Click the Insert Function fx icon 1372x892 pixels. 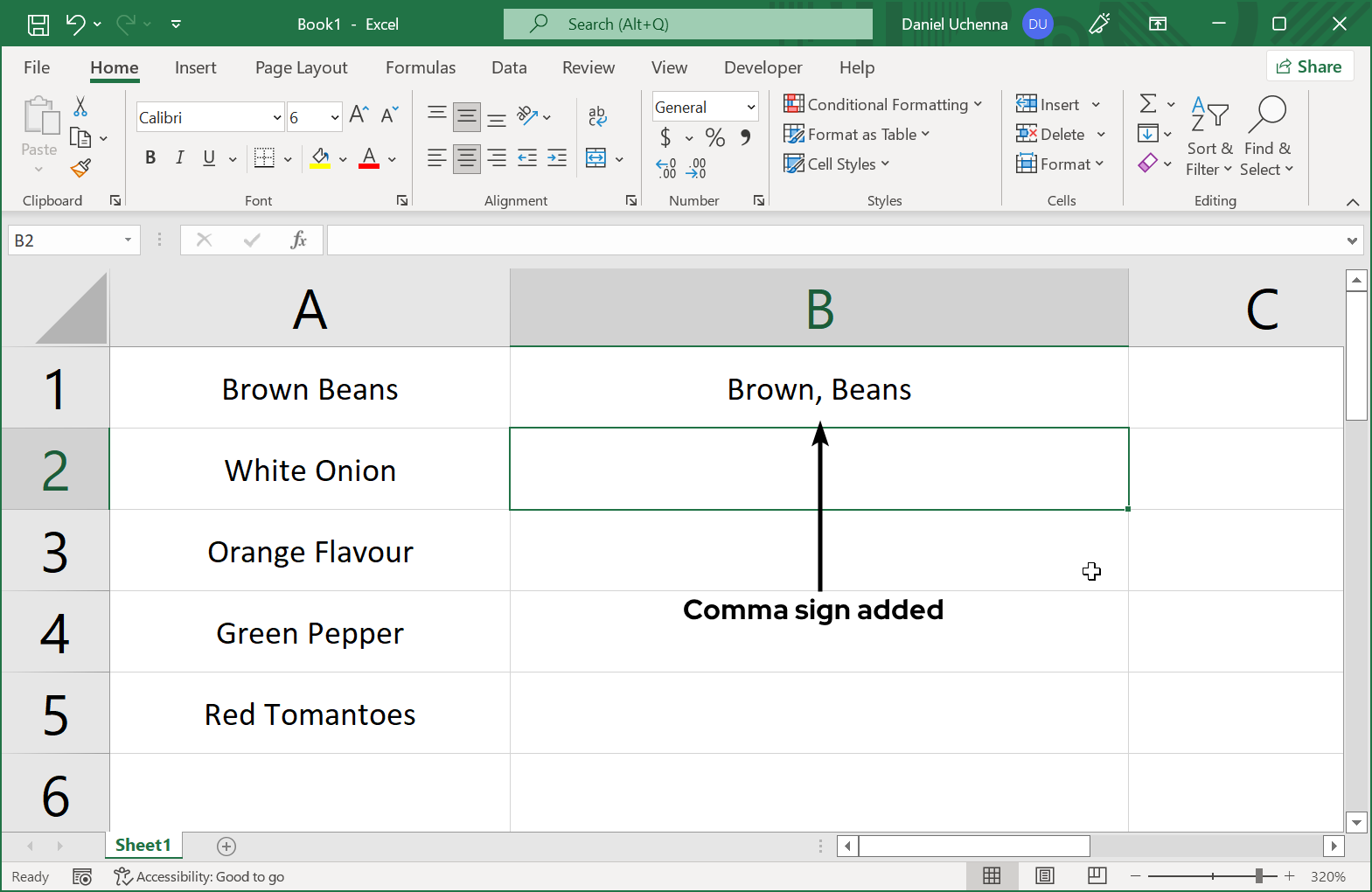[298, 240]
